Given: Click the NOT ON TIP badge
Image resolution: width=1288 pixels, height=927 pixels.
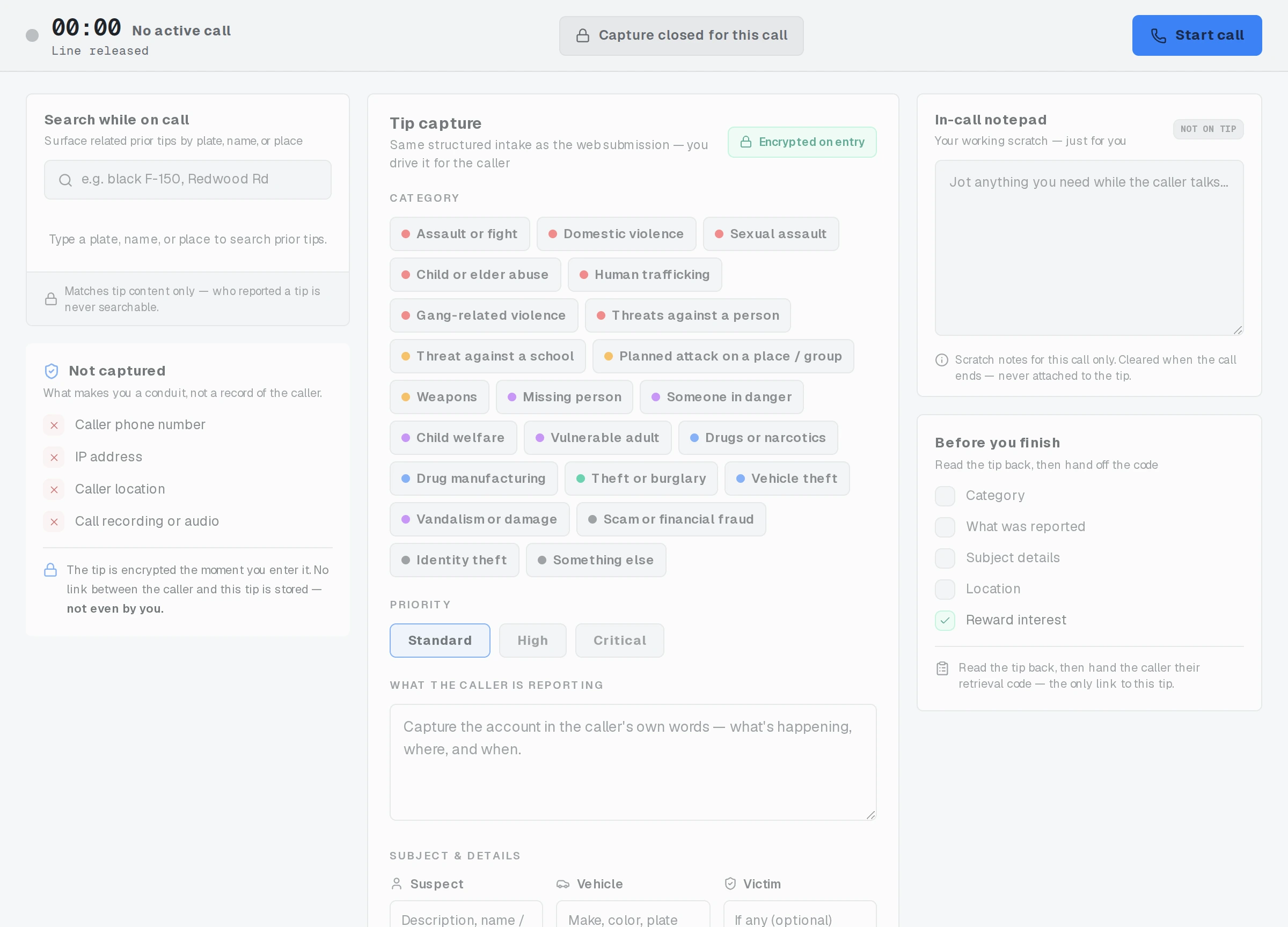Looking at the screenshot, I should click(1208, 129).
